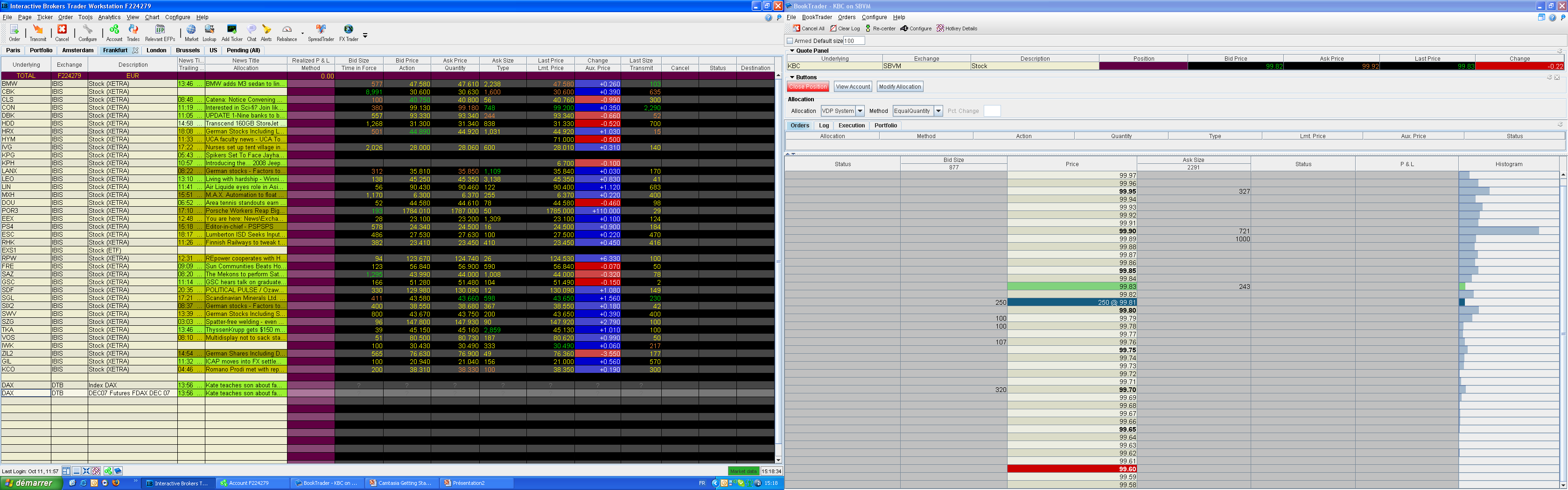This screenshot has width=1568, height=490.
Task: Click the Transmit order icon
Action: [x=38, y=33]
